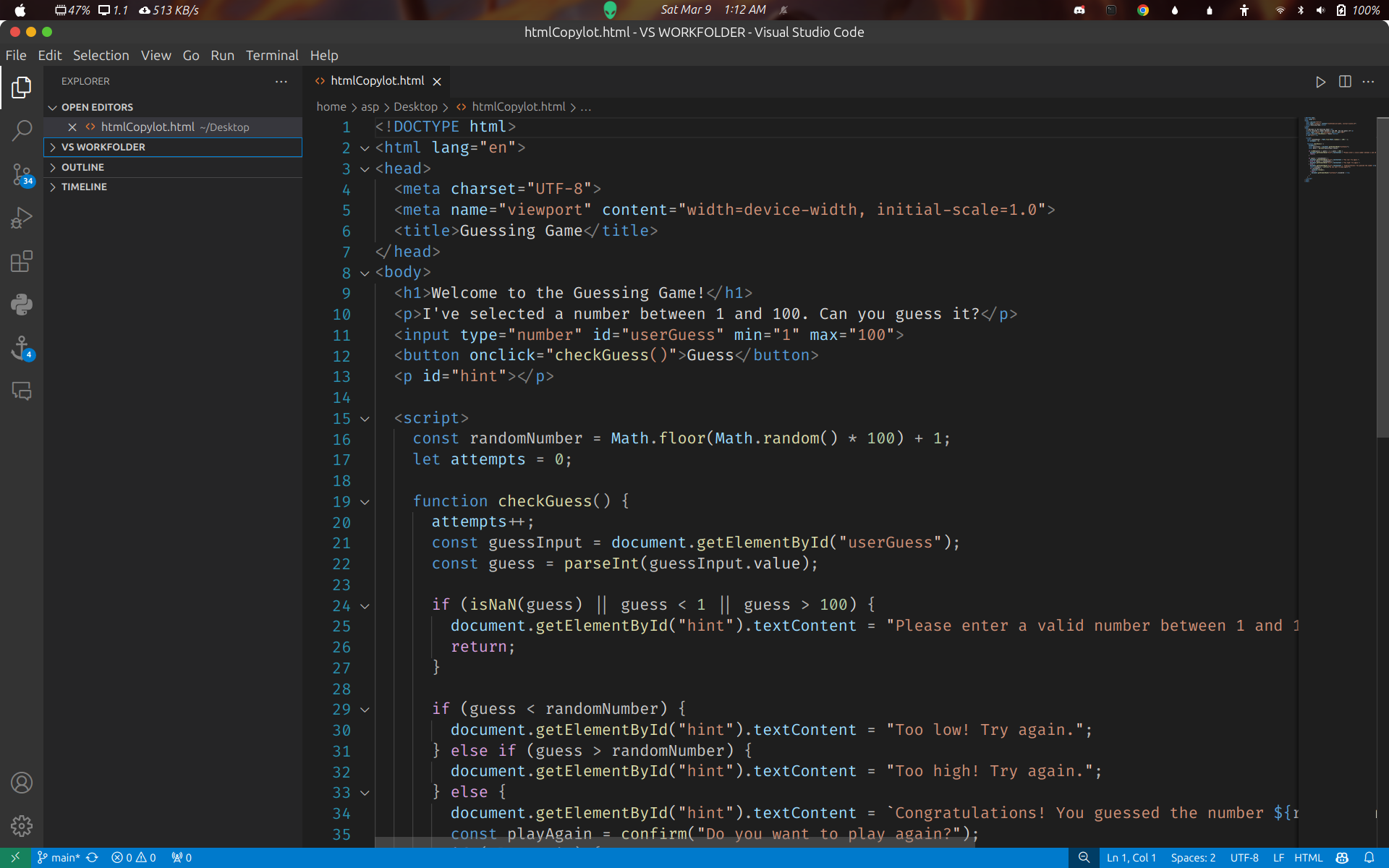Click the HTML language mode in status bar
The width and height of the screenshot is (1389, 868).
pyautogui.click(x=1308, y=858)
